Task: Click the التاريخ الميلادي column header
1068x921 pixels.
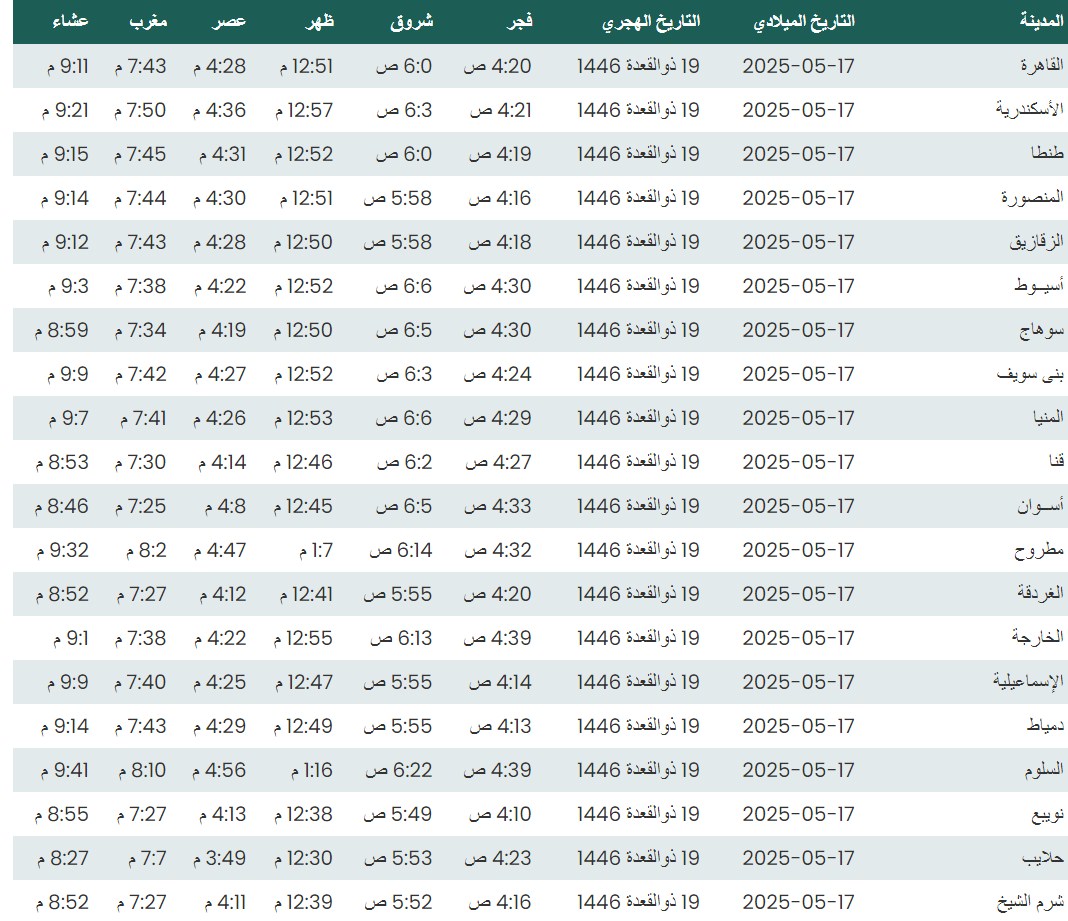Action: pos(804,21)
